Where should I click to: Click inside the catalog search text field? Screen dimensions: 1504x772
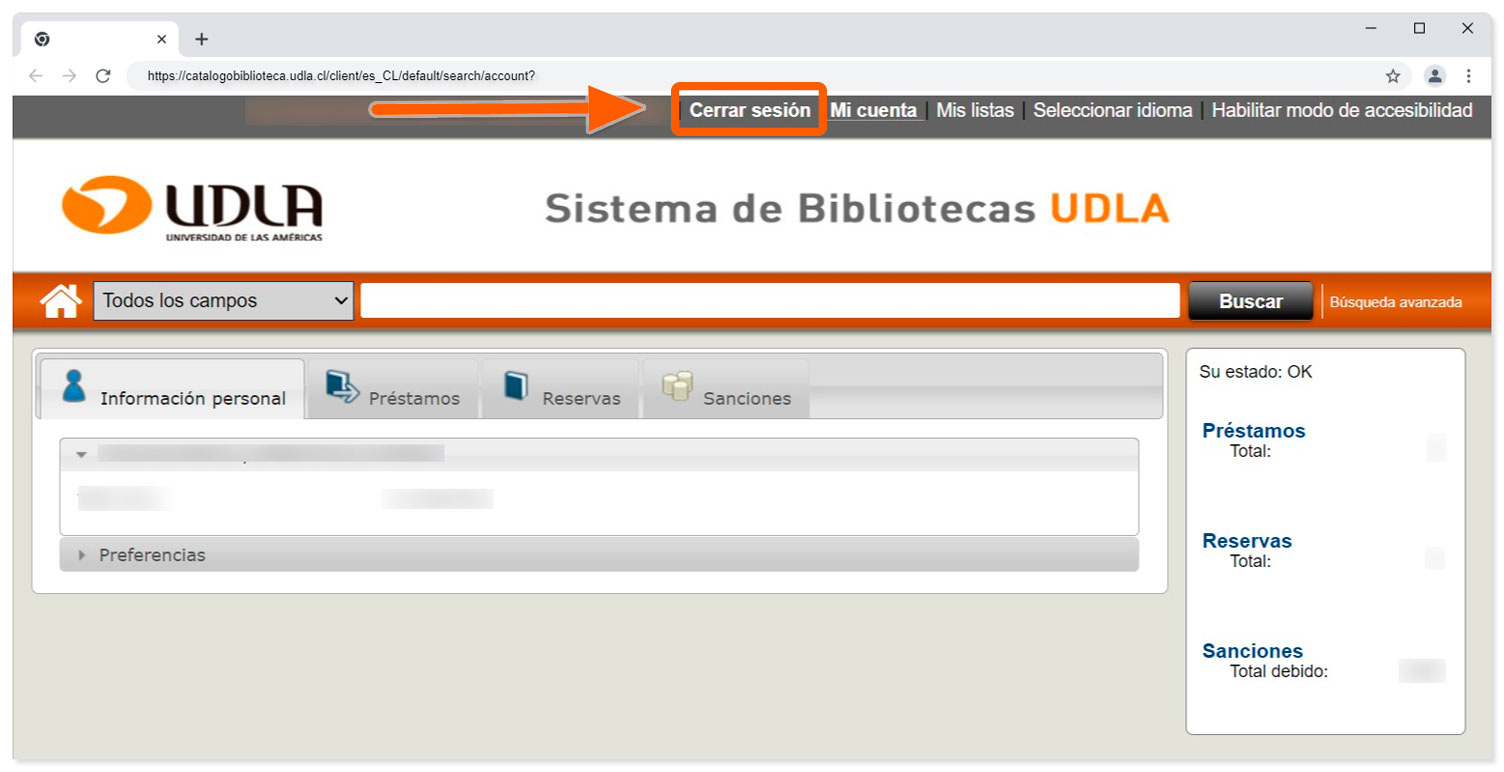pos(769,301)
